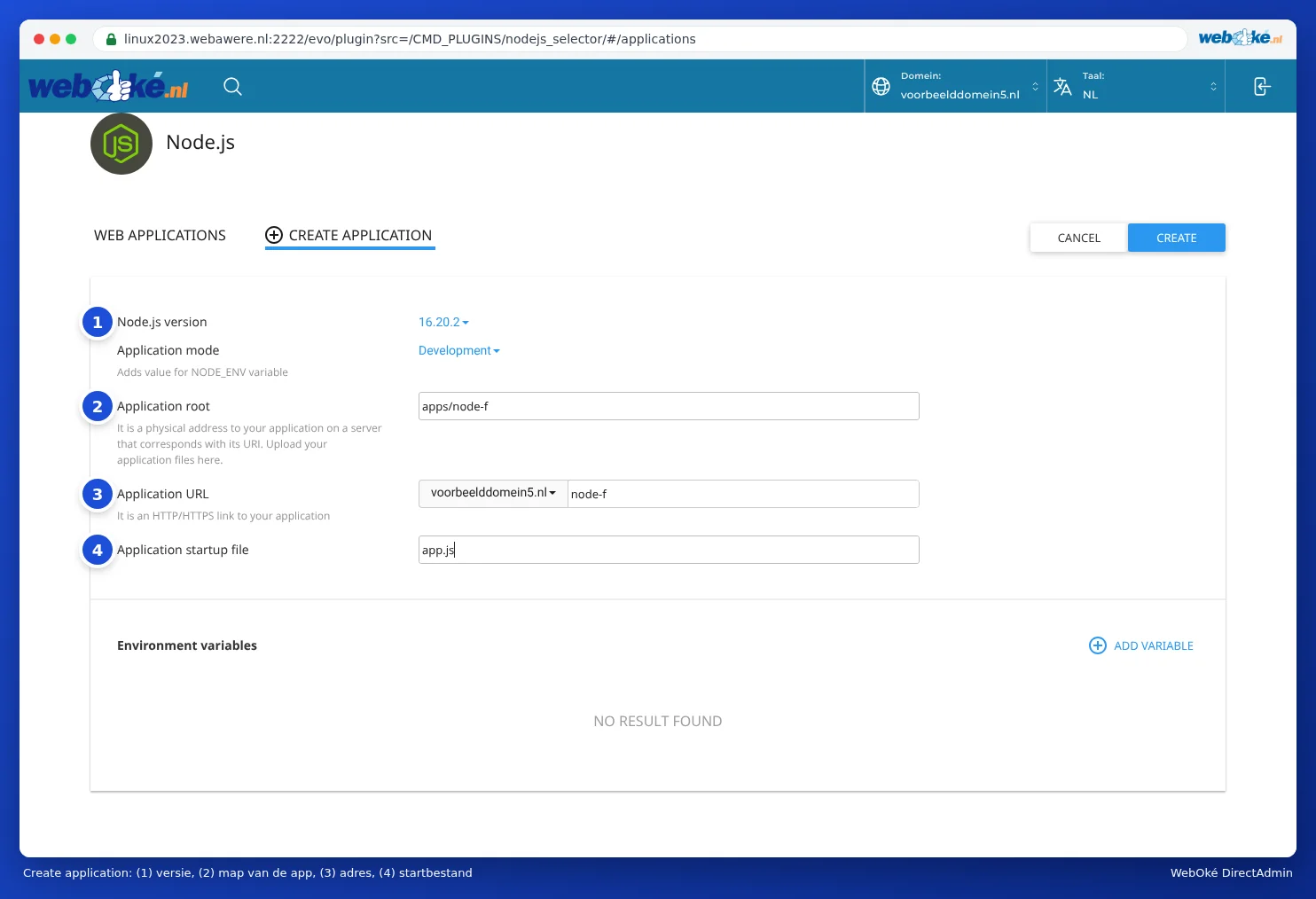The height and width of the screenshot is (899, 1316).
Task: Click the blue Create button
Action: [x=1176, y=238]
